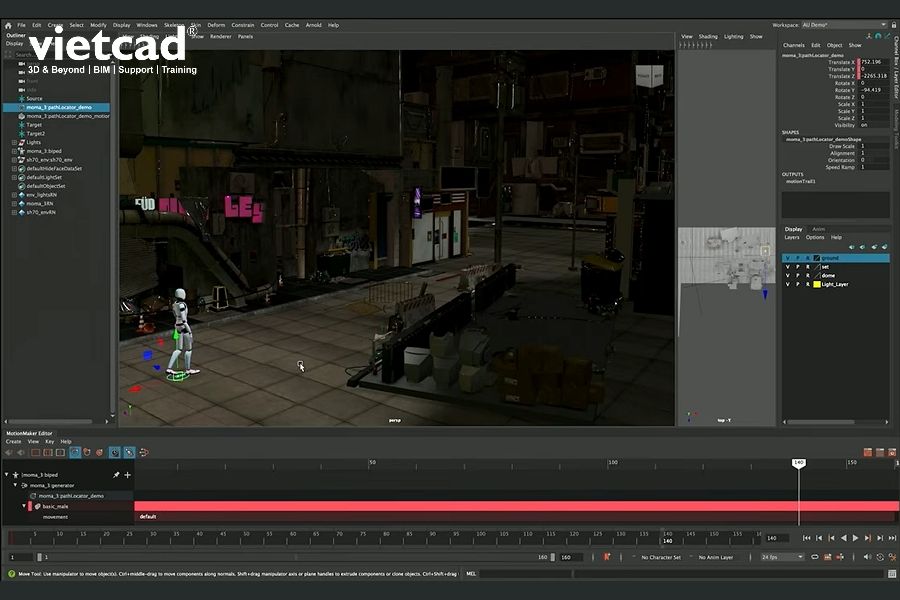The image size is (900, 600).
Task: Click the plus icon on the moma_3 biped row
Action: 127,475
